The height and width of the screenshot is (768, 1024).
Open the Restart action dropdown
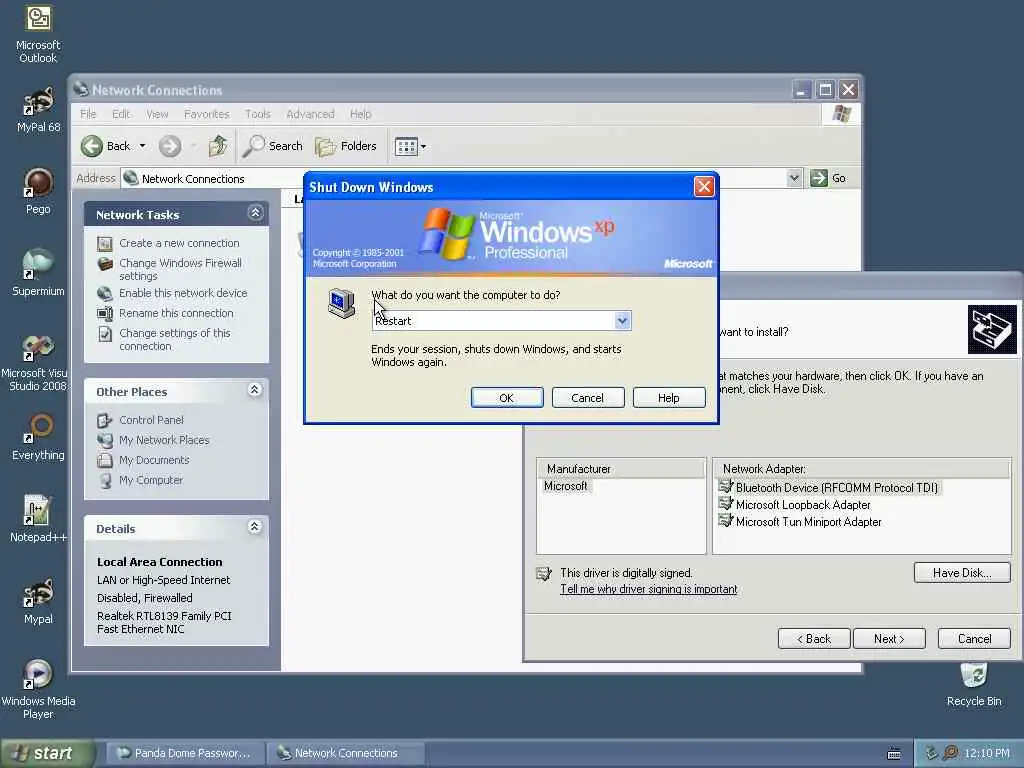pyautogui.click(x=622, y=321)
